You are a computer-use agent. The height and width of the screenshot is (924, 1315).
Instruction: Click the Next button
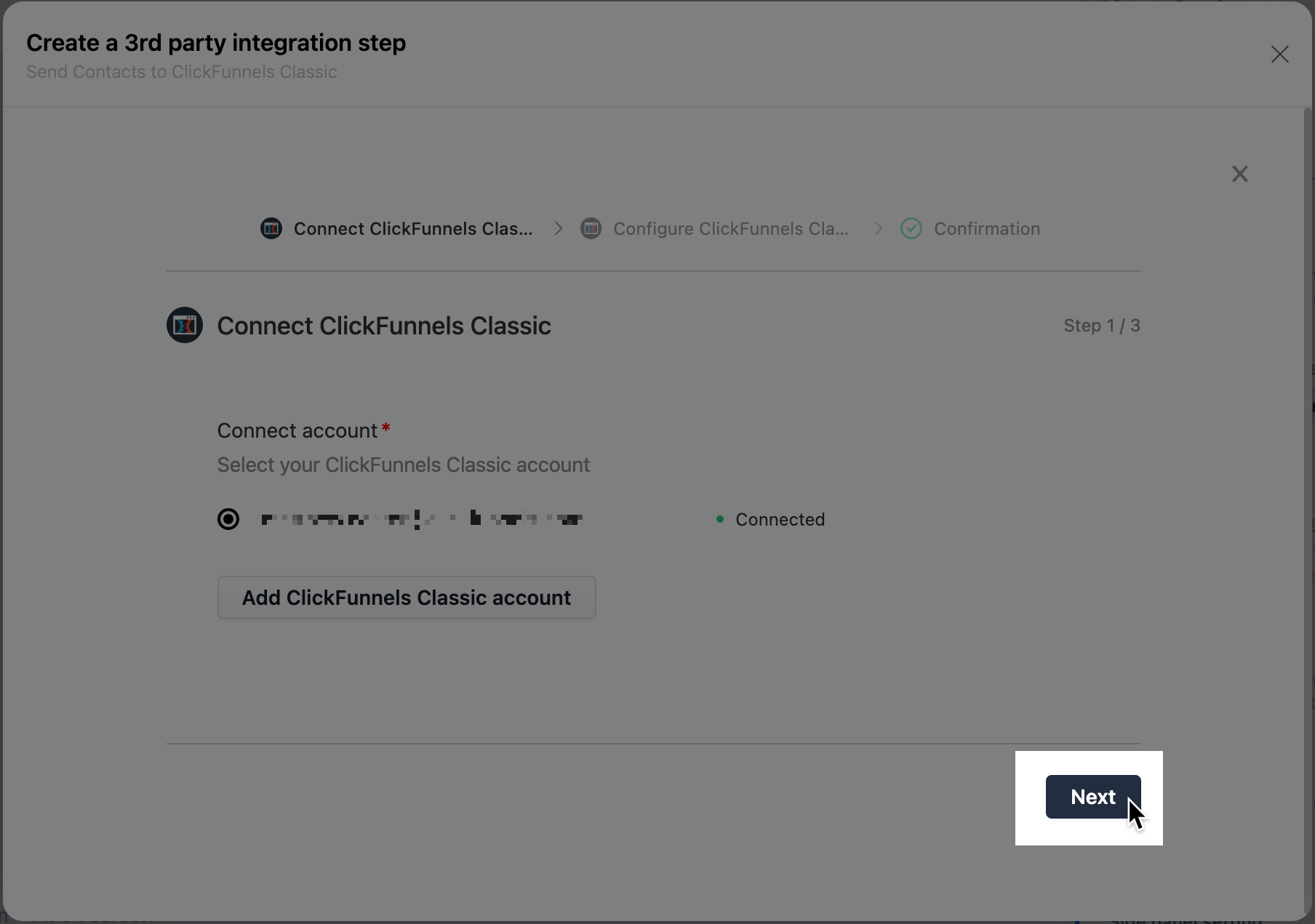pos(1092,797)
